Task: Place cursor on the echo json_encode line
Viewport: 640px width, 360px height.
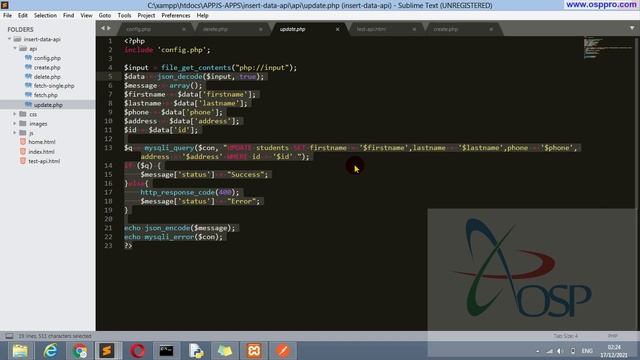Action: [180, 228]
